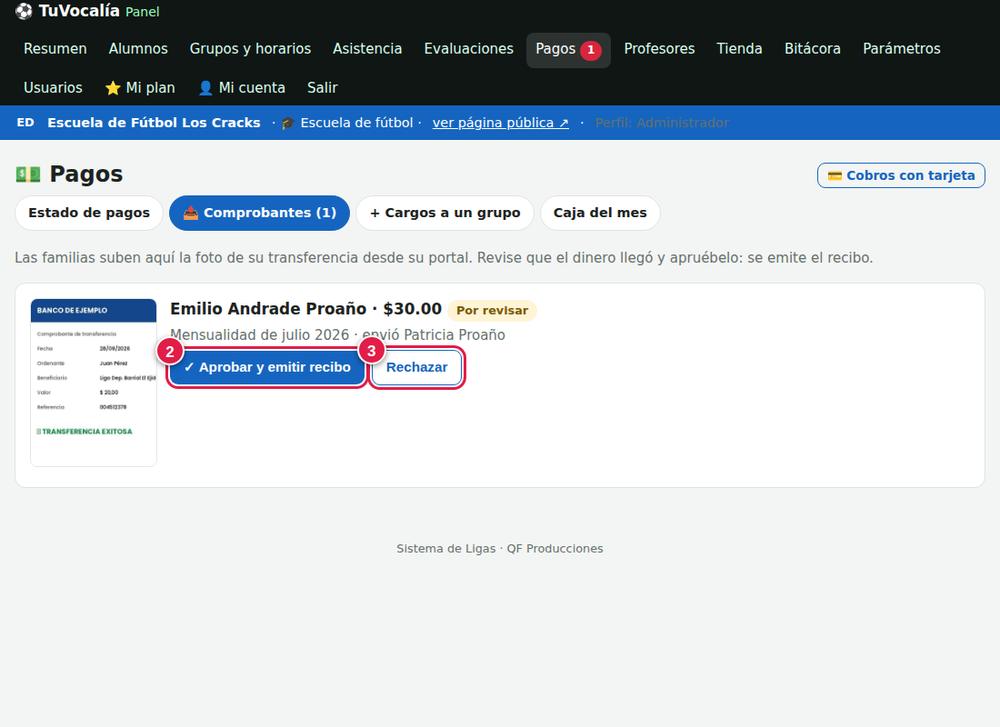Click the graduation cap icon
This screenshot has height=727, width=1000.
288,123
